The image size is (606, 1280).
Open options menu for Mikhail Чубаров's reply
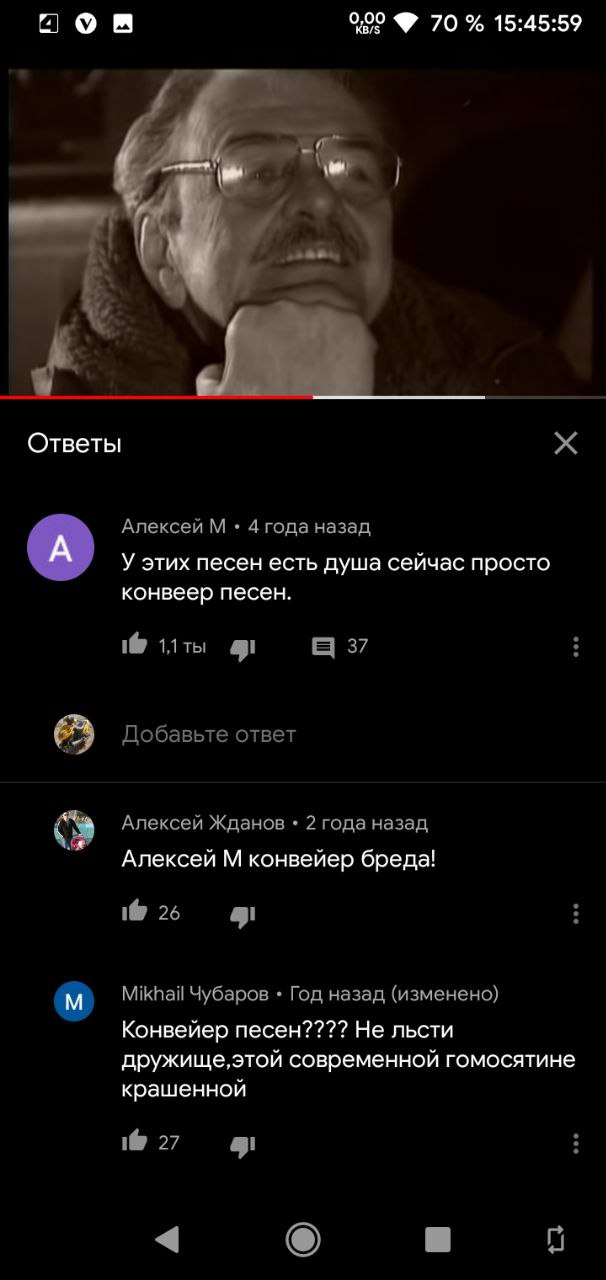coord(576,1143)
